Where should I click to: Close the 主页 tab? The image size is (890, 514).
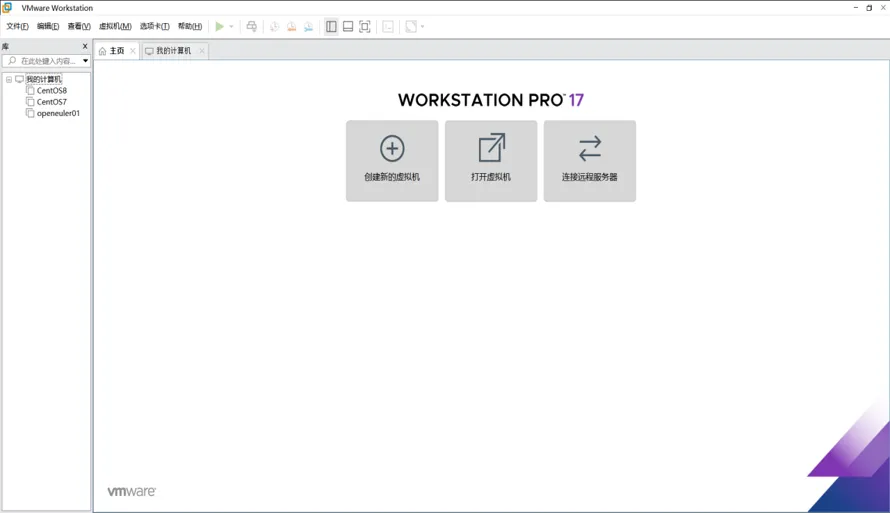click(133, 51)
